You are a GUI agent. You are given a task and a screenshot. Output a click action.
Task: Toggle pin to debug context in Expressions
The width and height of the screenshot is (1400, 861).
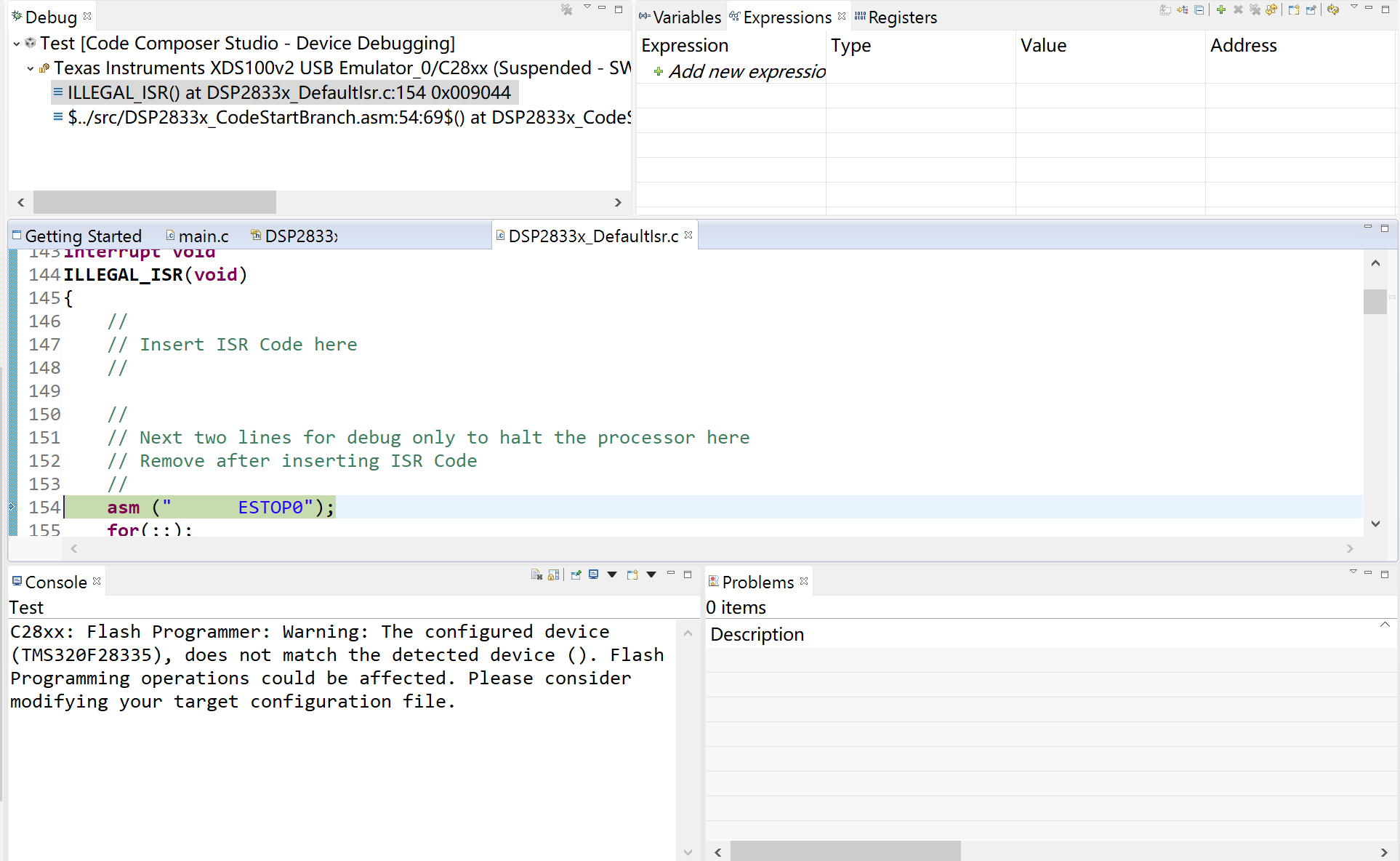tap(1311, 9)
